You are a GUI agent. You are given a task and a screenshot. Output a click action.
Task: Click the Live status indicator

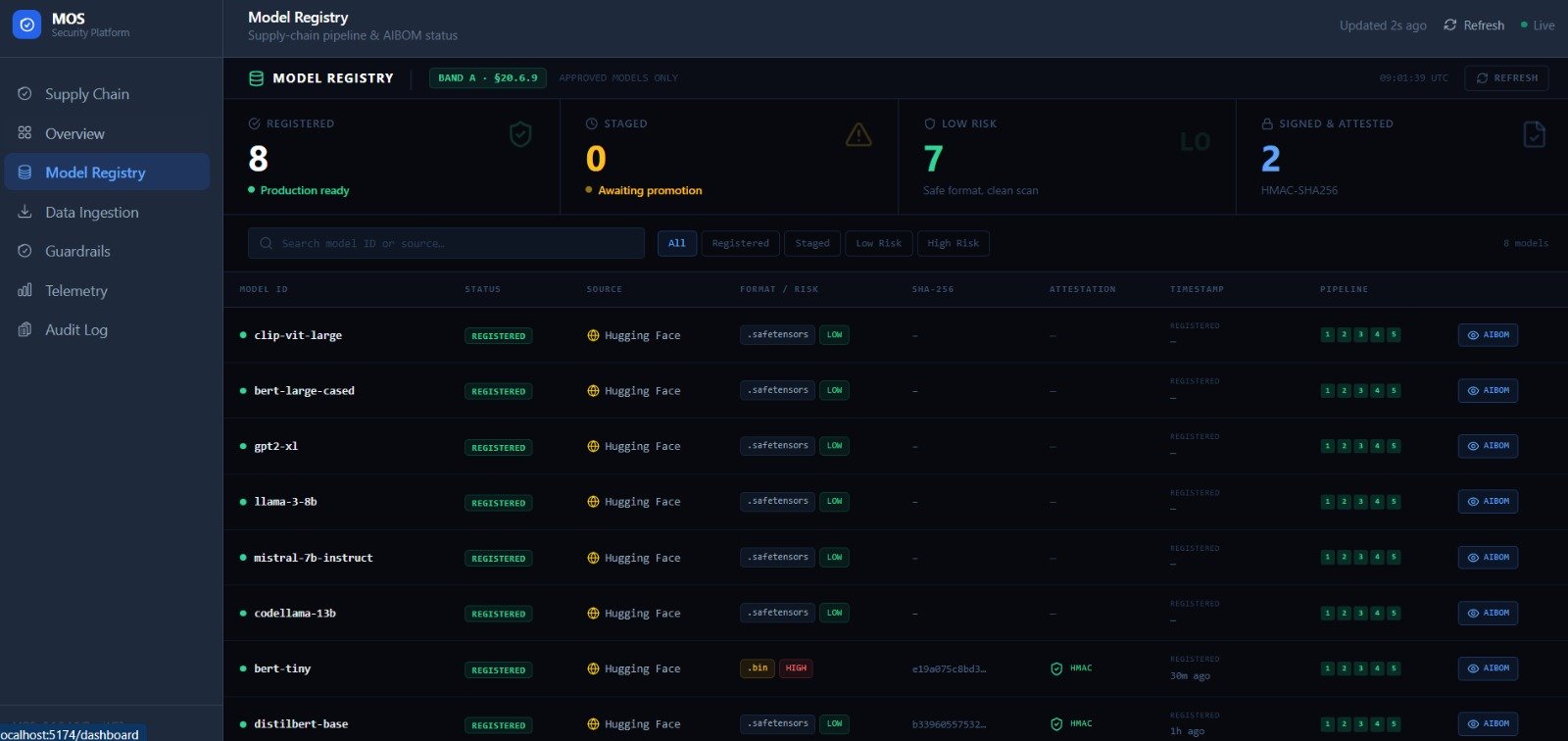(1538, 25)
